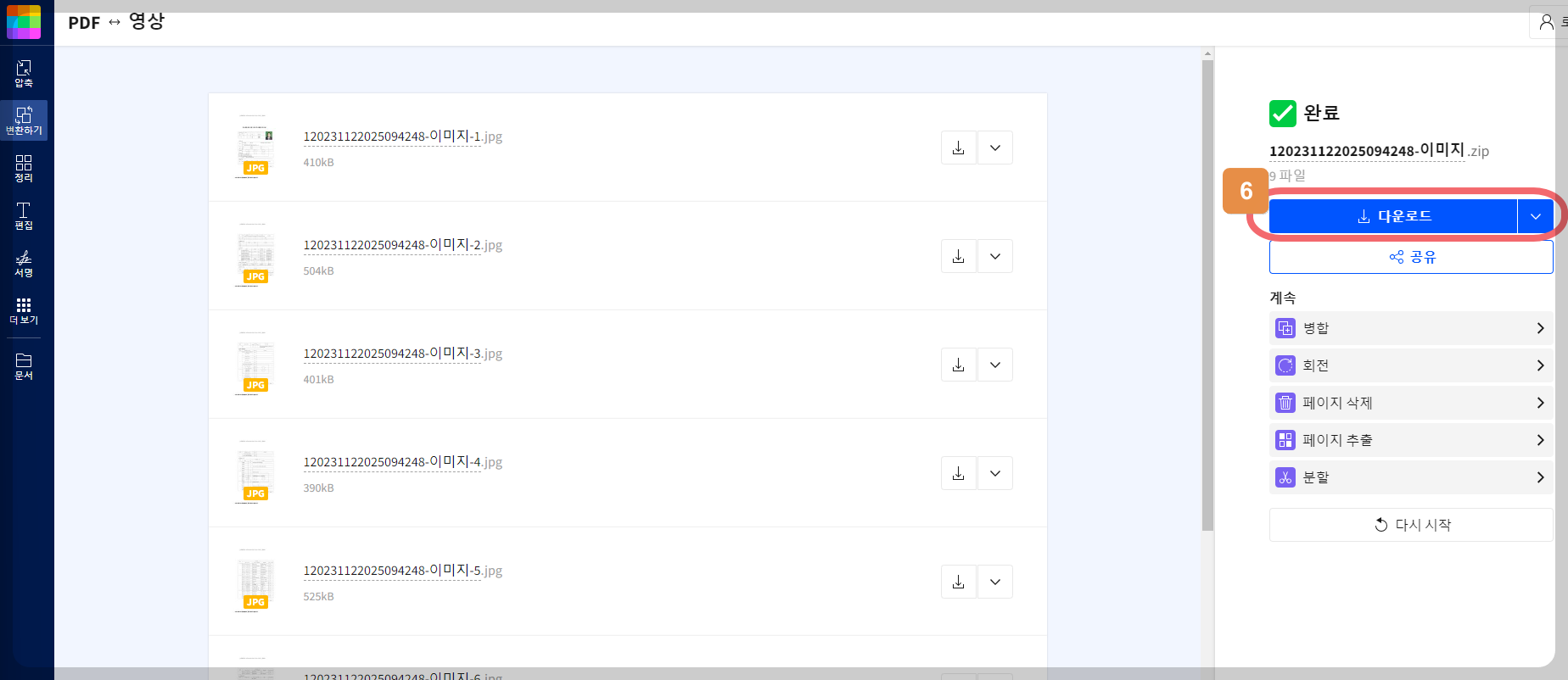Open the 서명 sign tool icon
Image resolution: width=1568 pixels, height=680 pixels.
(x=24, y=263)
